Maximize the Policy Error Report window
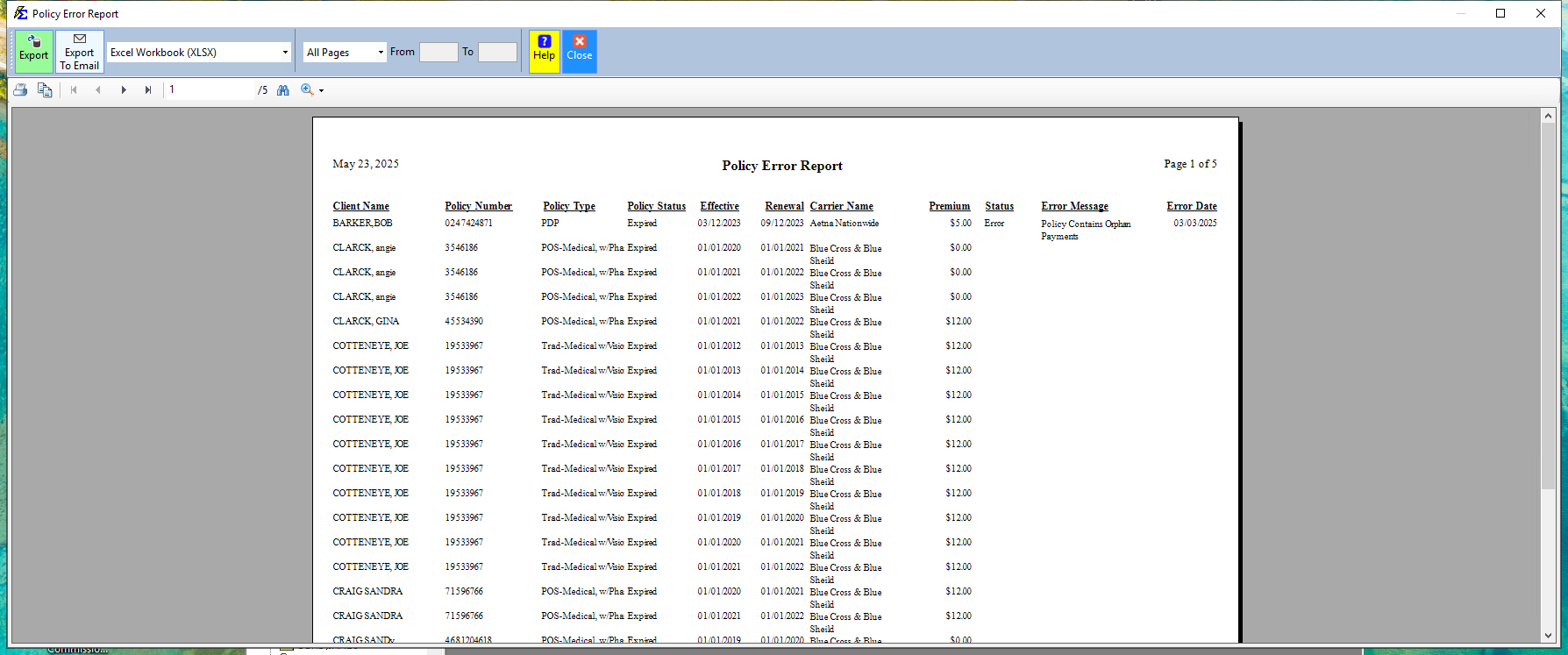The height and width of the screenshot is (655, 1568). coord(1500,13)
